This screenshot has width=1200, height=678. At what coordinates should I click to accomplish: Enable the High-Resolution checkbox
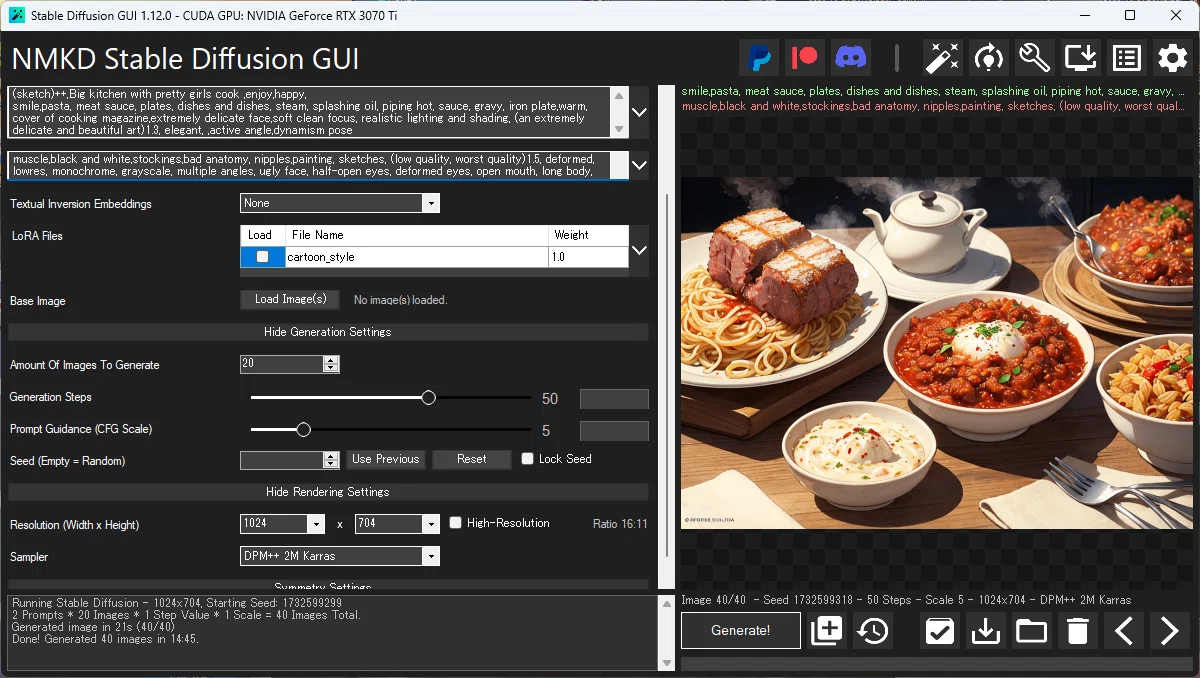pyautogui.click(x=456, y=523)
